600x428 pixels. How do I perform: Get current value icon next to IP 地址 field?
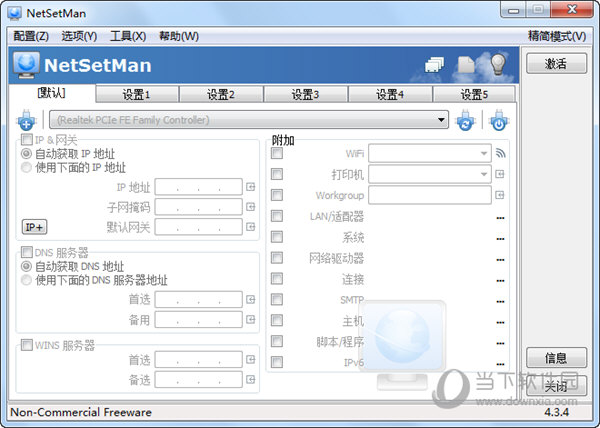tap(251, 187)
